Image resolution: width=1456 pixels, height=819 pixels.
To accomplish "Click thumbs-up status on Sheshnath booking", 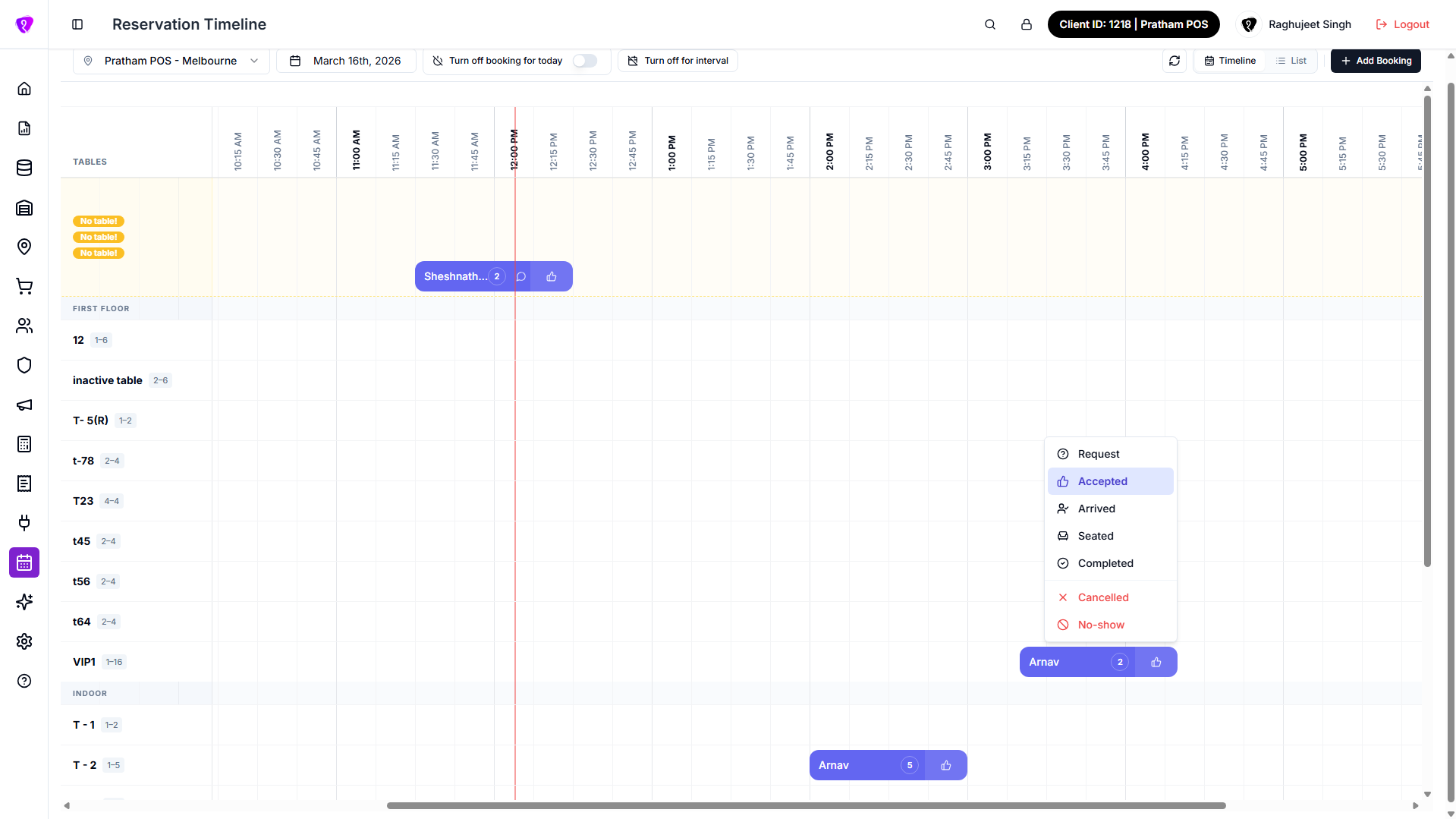I will click(x=552, y=276).
